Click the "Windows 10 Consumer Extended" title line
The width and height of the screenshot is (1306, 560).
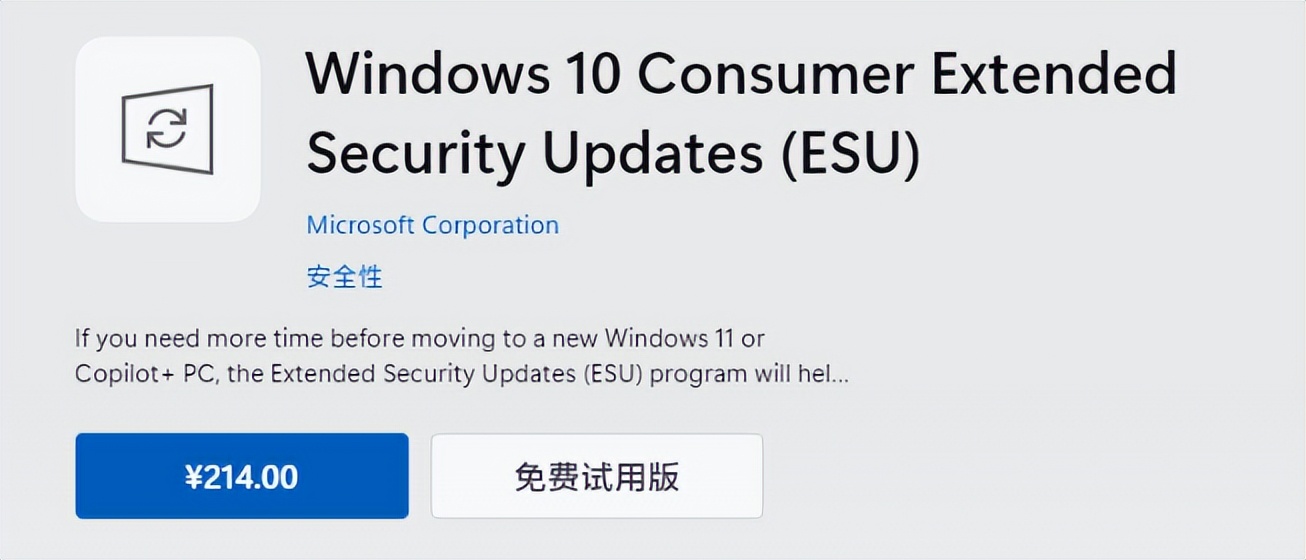(x=740, y=72)
